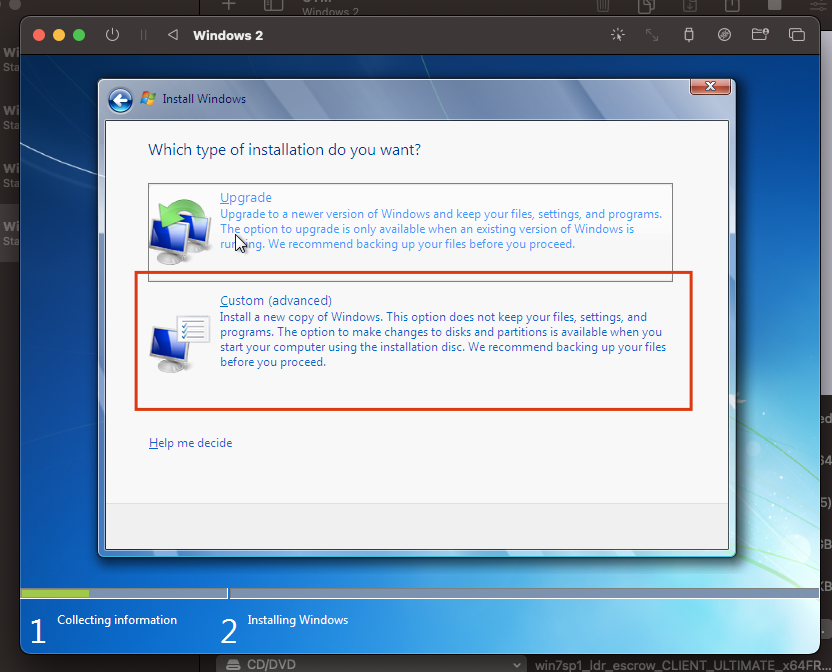Select the Custom (advanced) installation heading
Image resolution: width=832 pixels, height=672 pixels.
coord(276,300)
